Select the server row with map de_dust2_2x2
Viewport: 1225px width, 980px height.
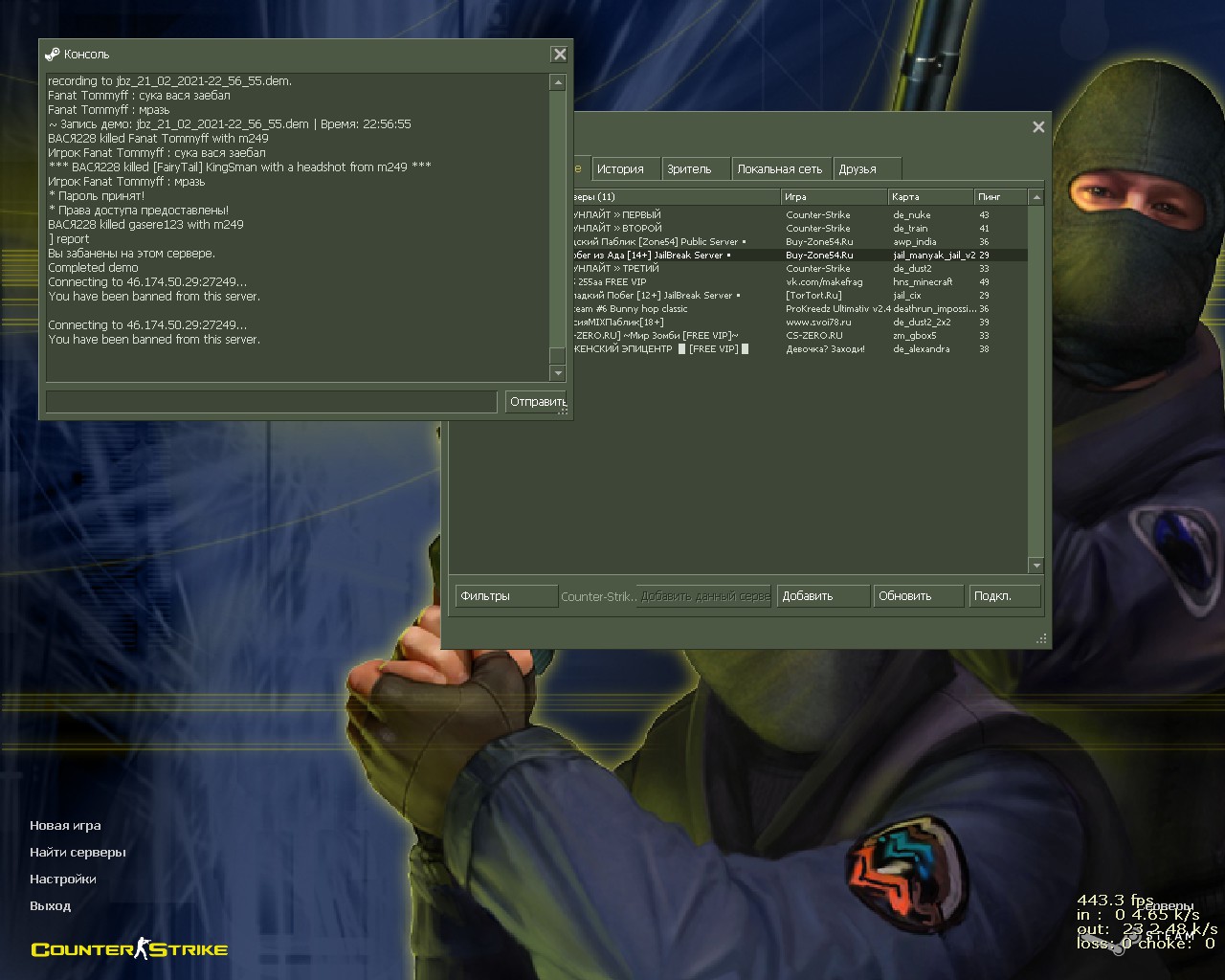pos(800,323)
